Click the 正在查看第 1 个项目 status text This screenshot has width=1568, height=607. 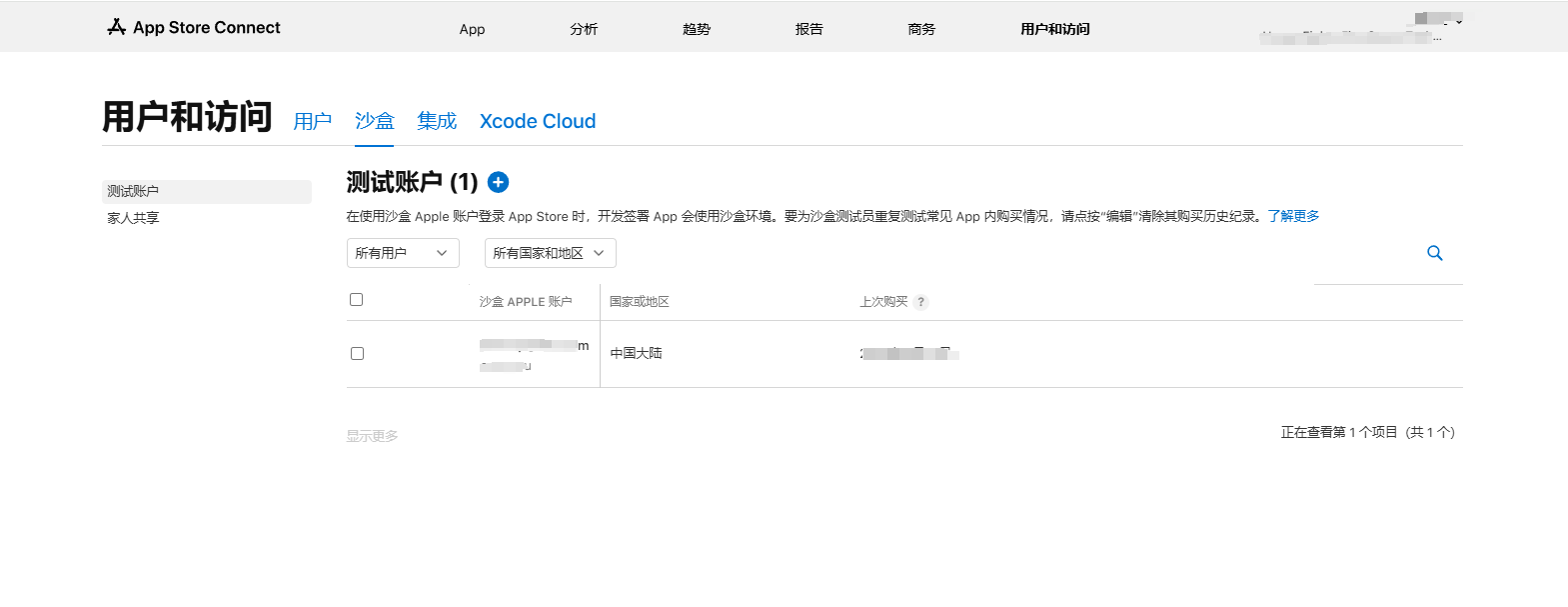(1368, 432)
